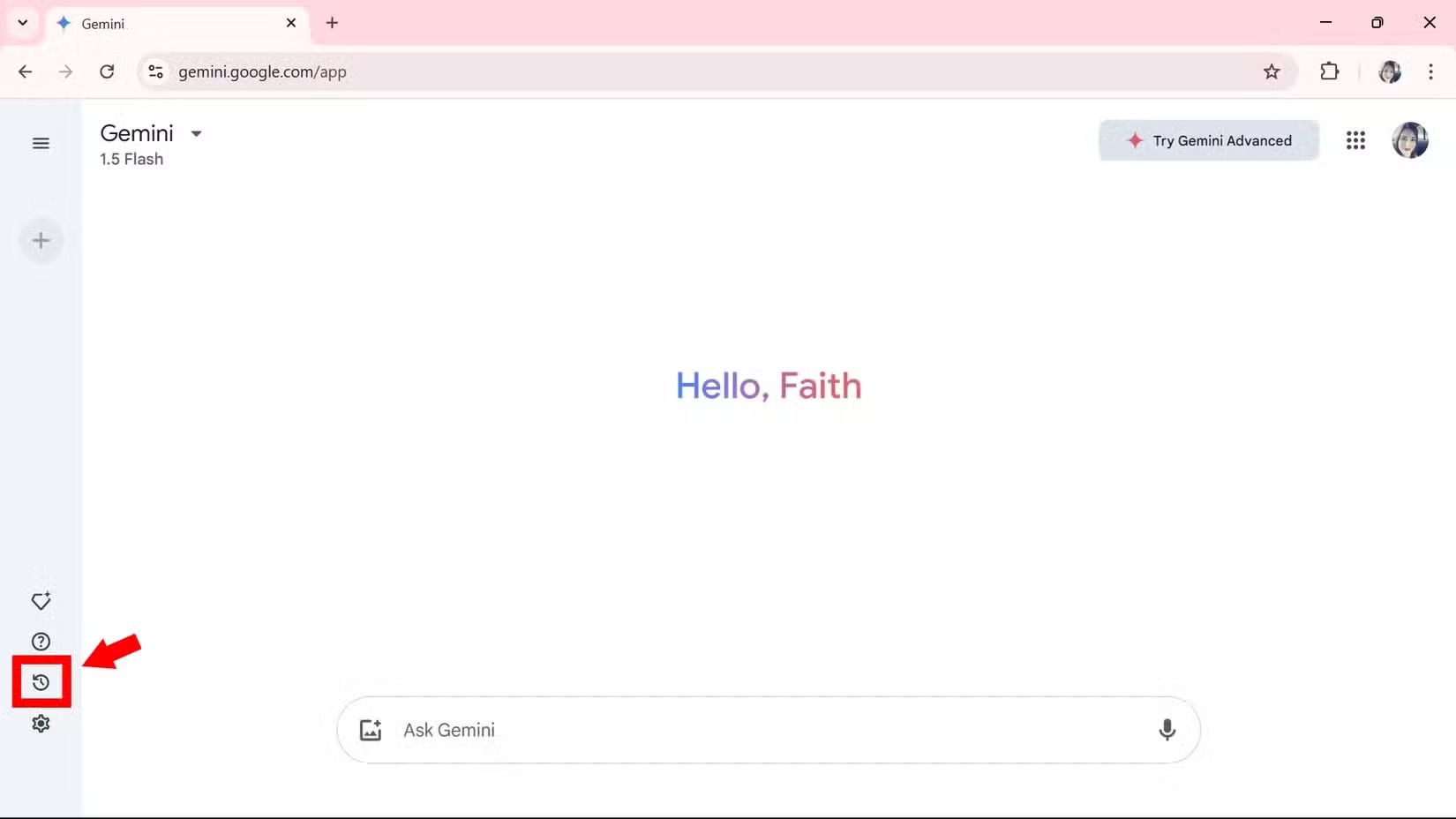
Task: Open the Settings gear icon
Action: 41,724
